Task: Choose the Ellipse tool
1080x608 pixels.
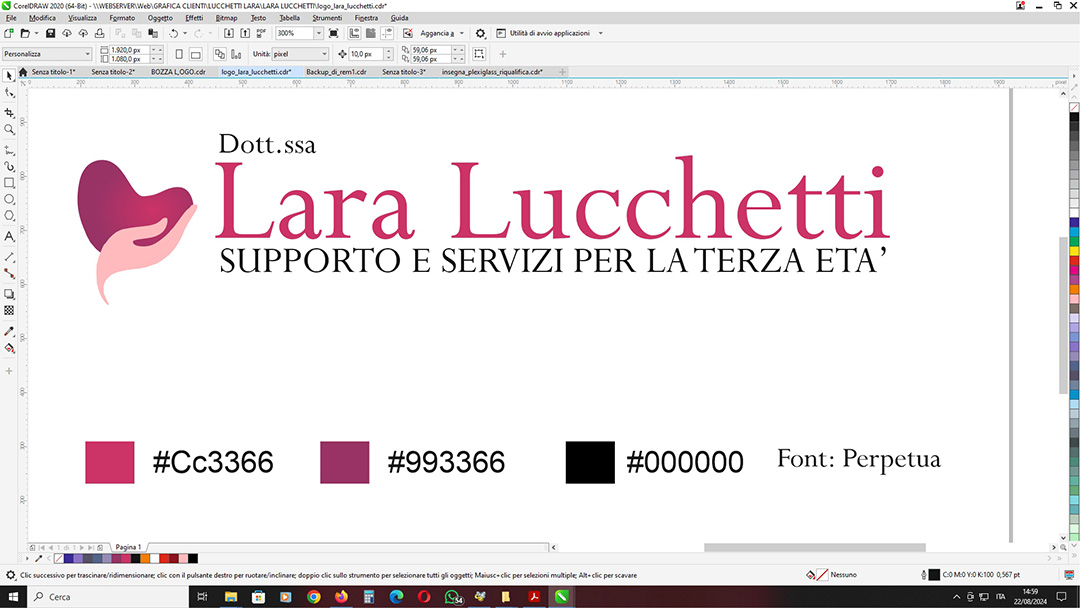Action: (x=9, y=199)
